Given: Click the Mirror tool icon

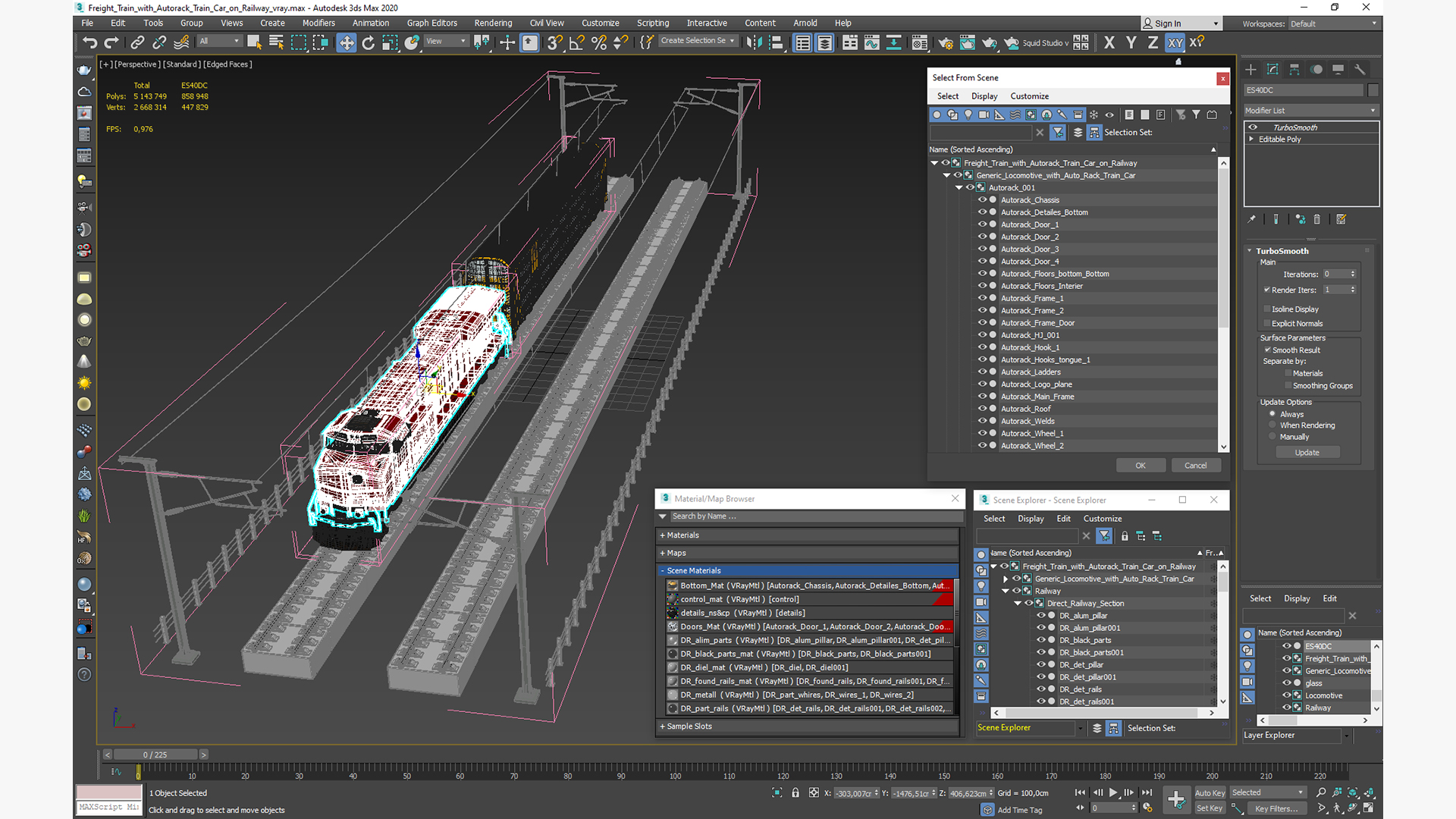Looking at the screenshot, I should [754, 42].
